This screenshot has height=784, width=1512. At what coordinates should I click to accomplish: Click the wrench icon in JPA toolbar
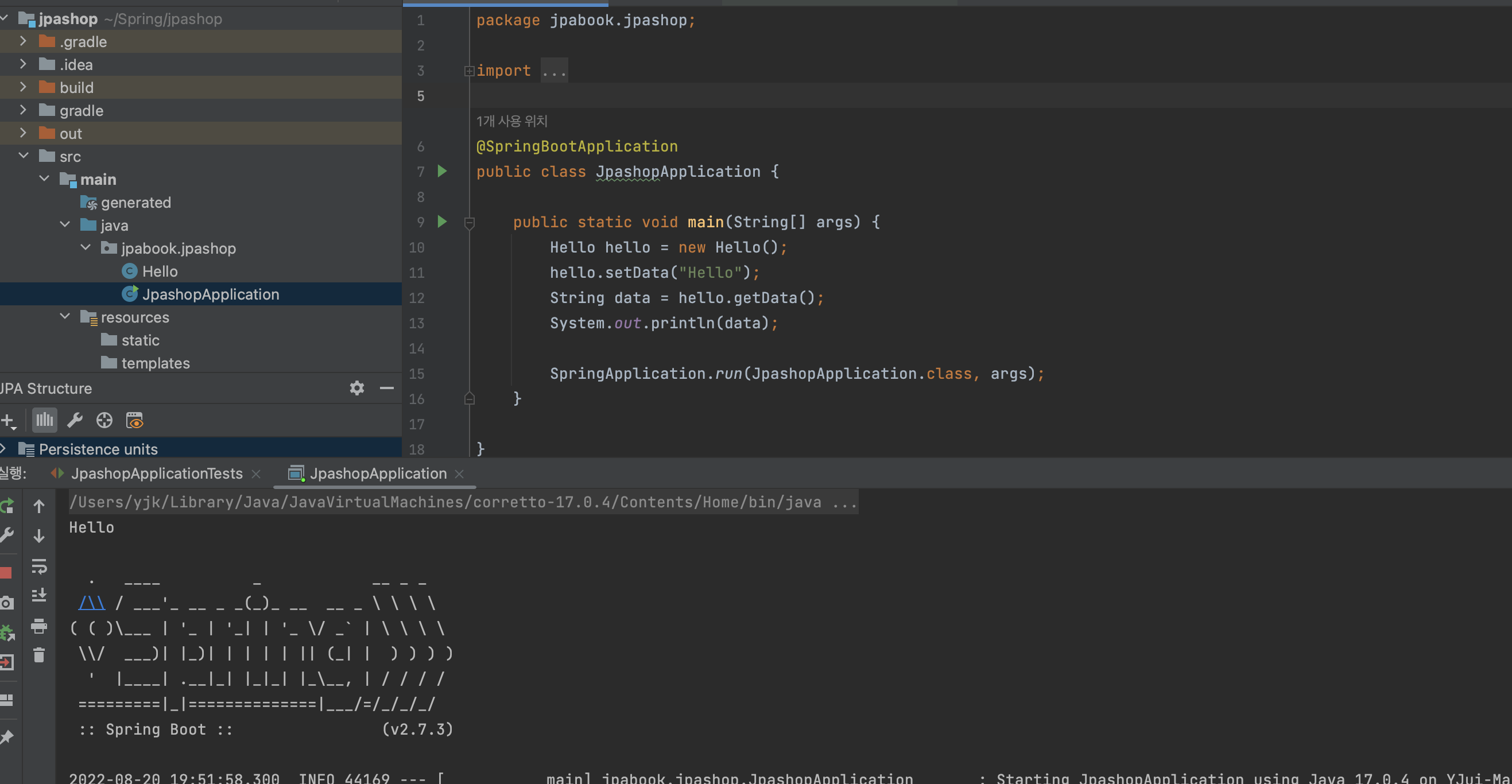[x=75, y=420]
